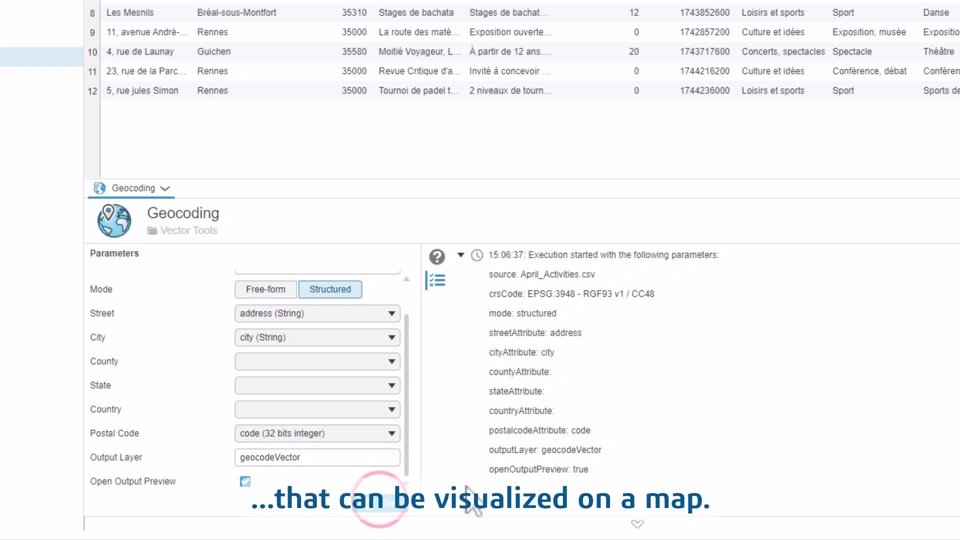The width and height of the screenshot is (960, 540).
Task: Select Free-form mode
Action: (266, 289)
